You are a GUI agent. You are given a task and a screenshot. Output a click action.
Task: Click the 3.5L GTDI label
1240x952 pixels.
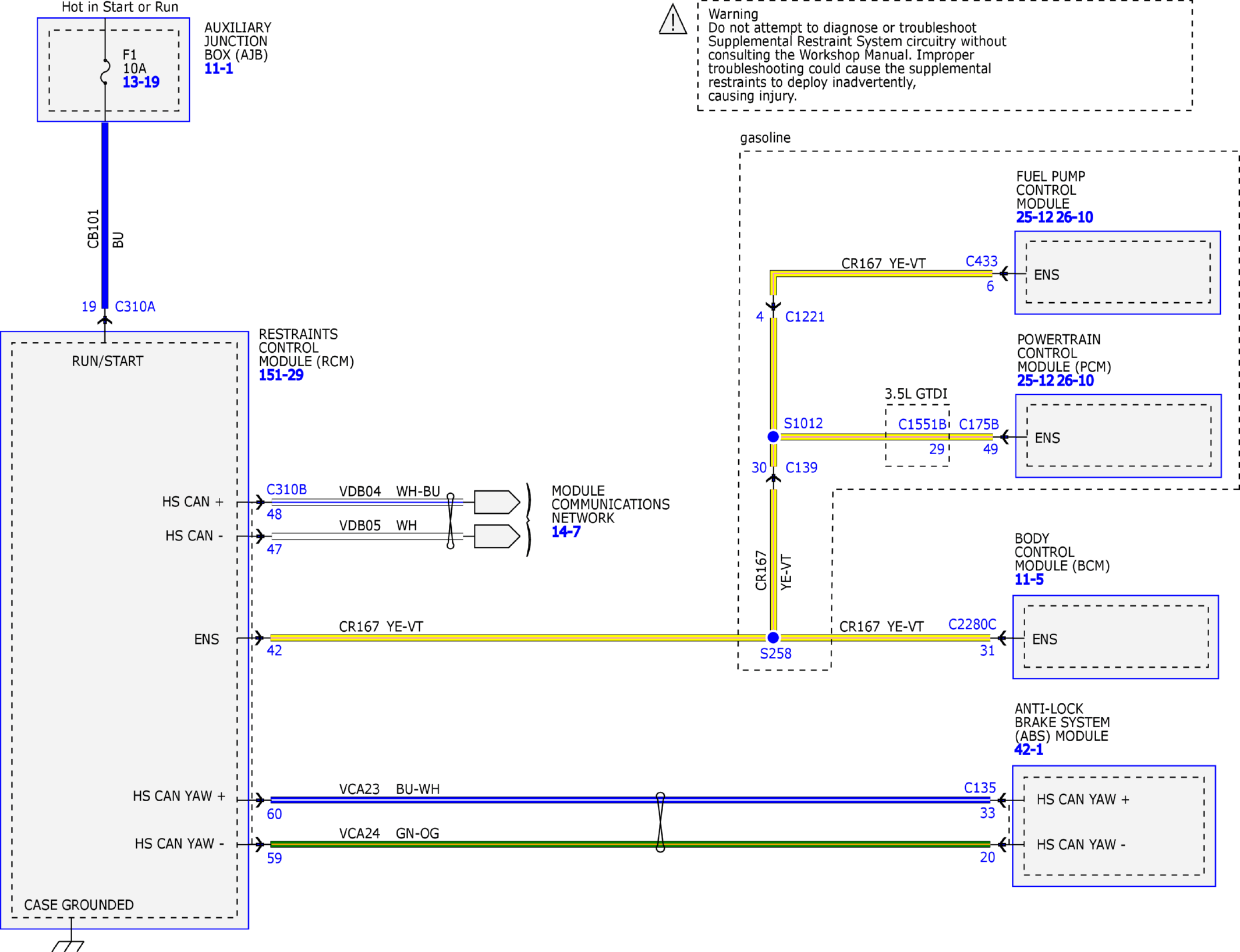pos(916,394)
